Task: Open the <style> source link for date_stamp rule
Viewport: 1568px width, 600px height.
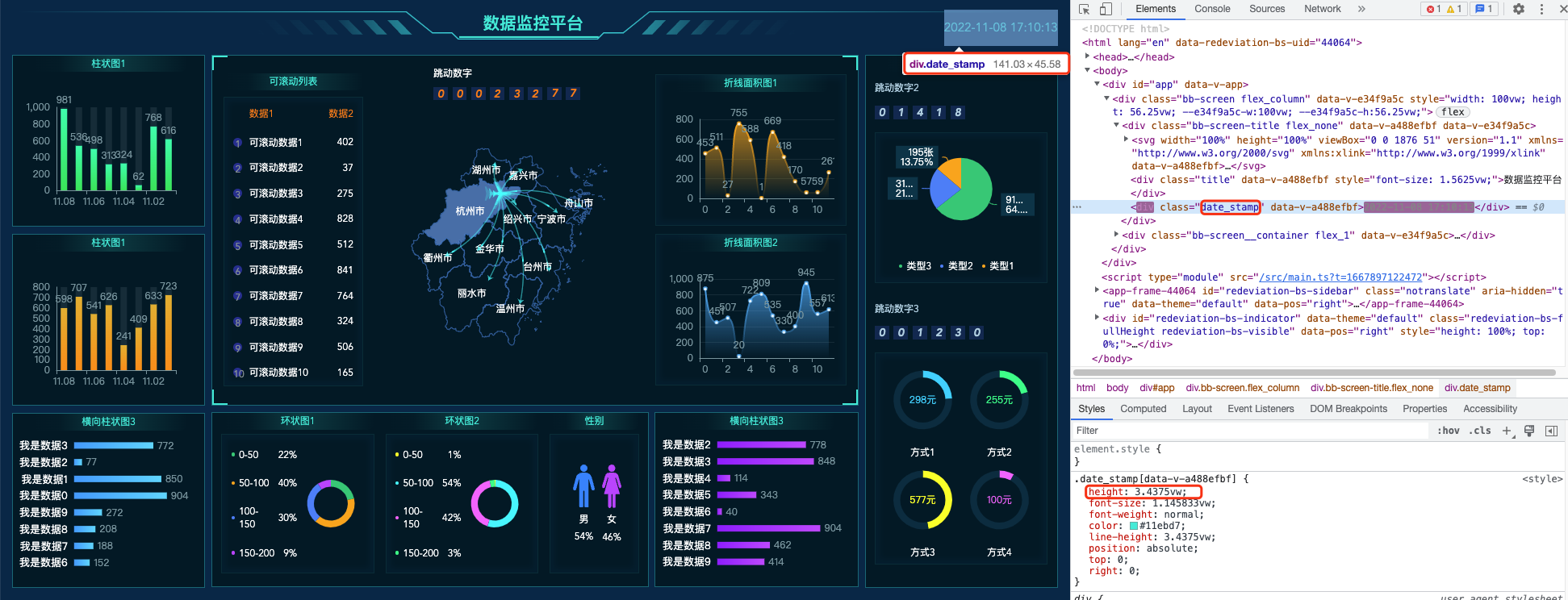Action: (1542, 479)
